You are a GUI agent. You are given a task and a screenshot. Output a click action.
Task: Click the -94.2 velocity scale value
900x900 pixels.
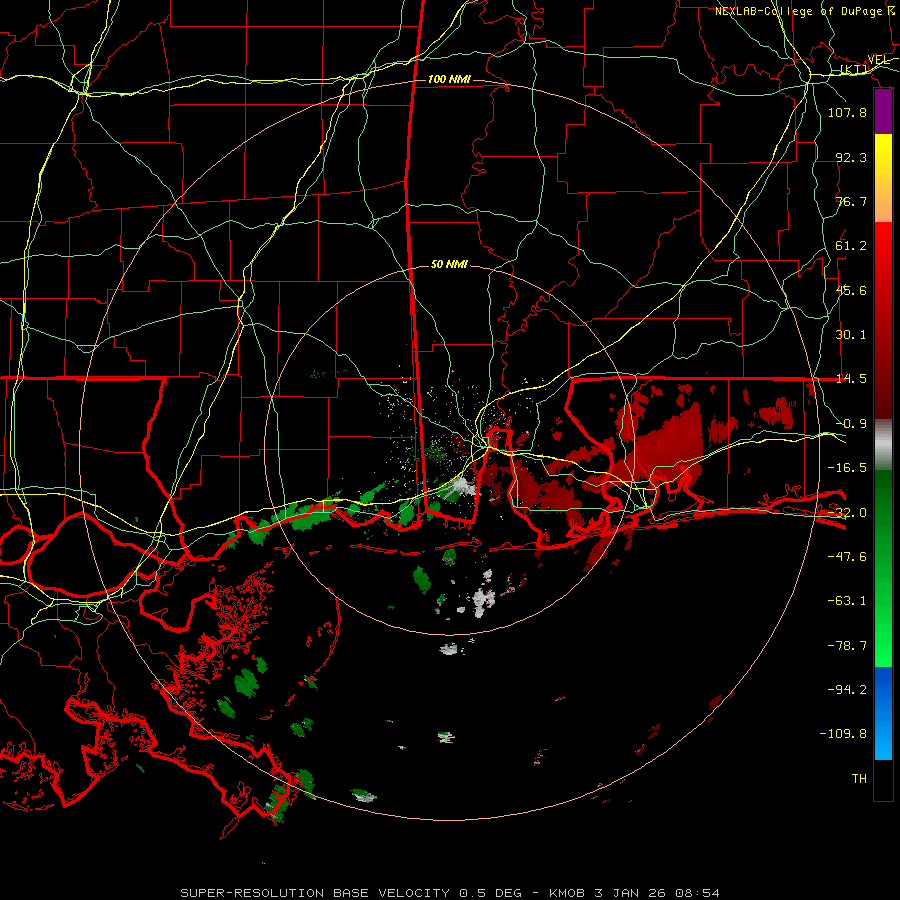[847, 689]
